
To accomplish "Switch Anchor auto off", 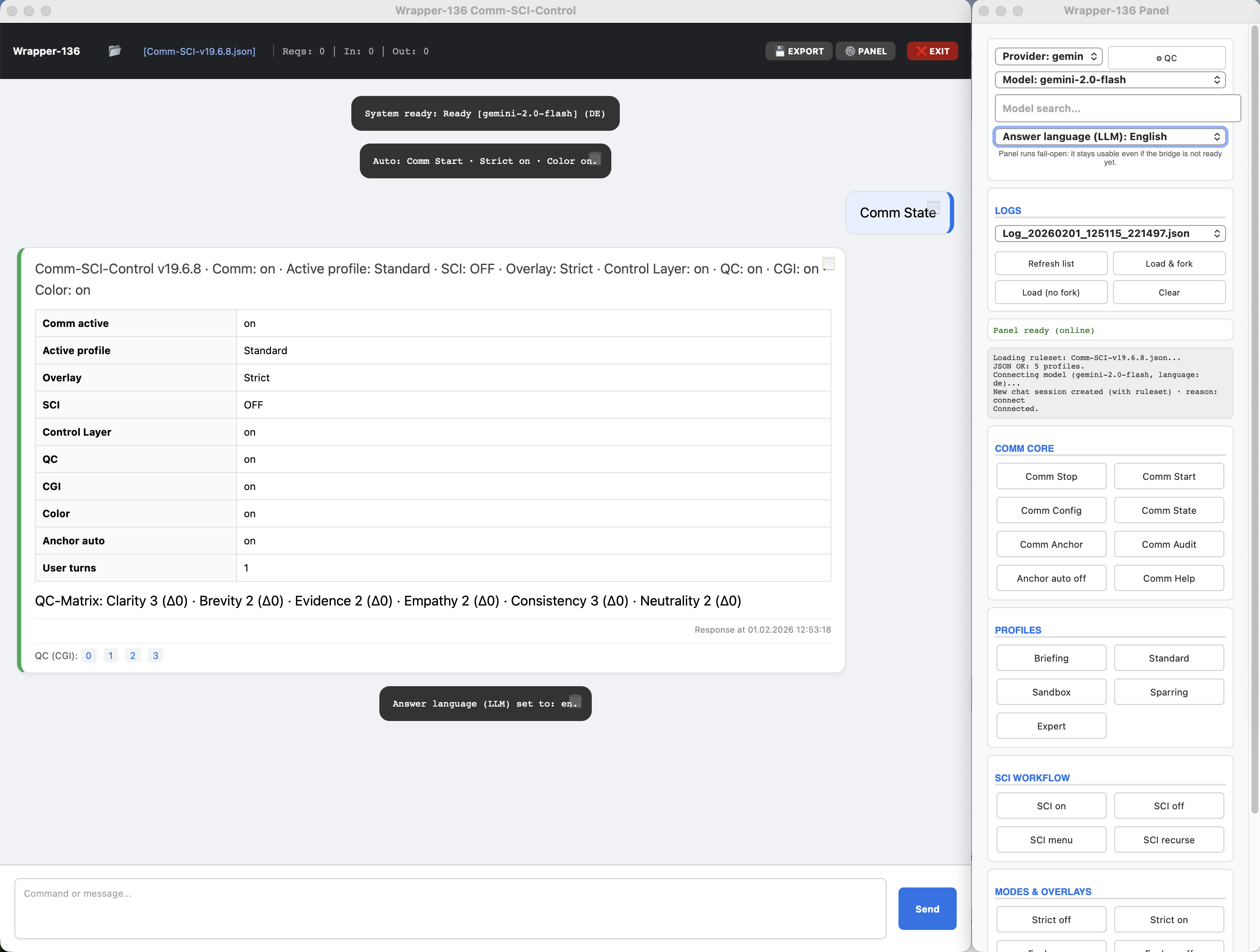I will (x=1051, y=577).
